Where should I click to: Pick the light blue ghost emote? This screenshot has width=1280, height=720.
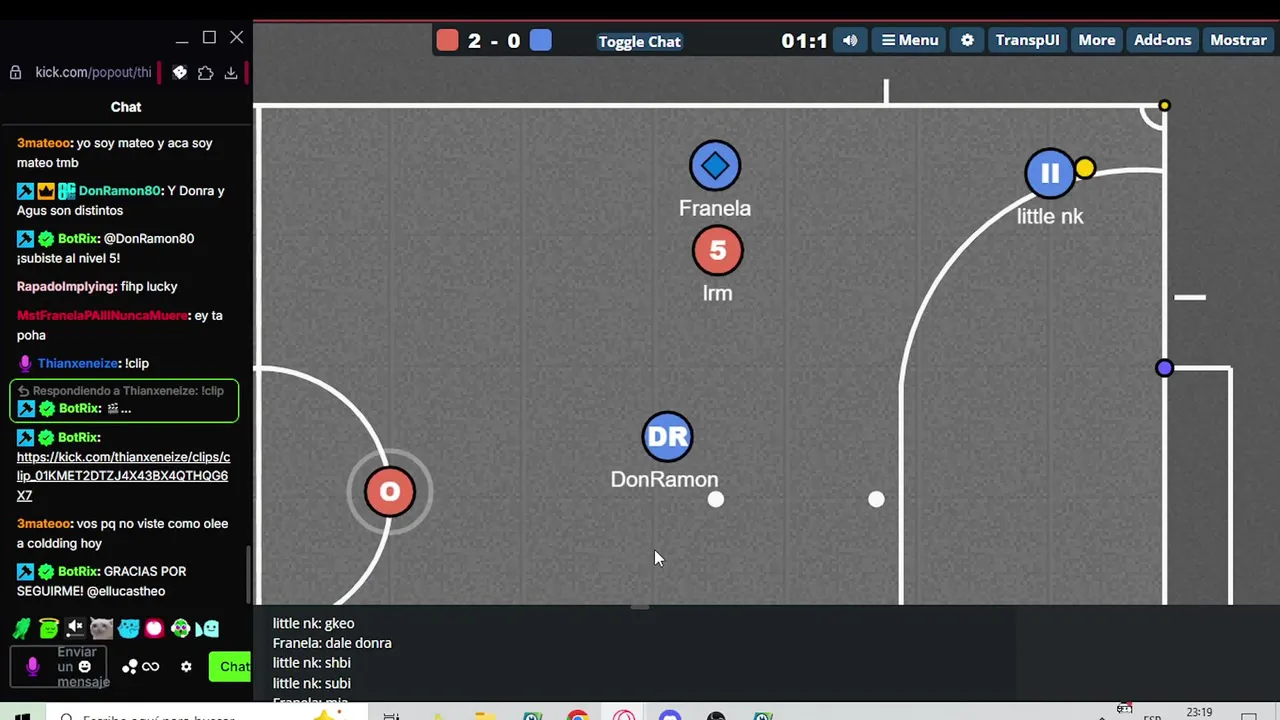pos(207,629)
